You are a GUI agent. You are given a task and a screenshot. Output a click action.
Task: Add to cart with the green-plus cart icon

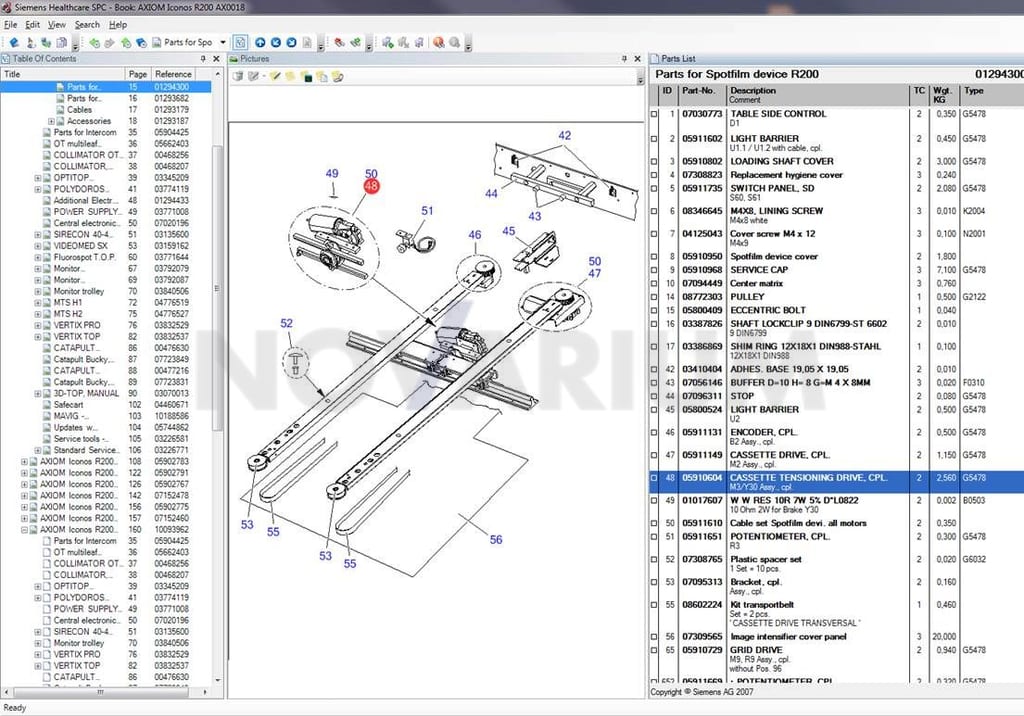[x=388, y=42]
